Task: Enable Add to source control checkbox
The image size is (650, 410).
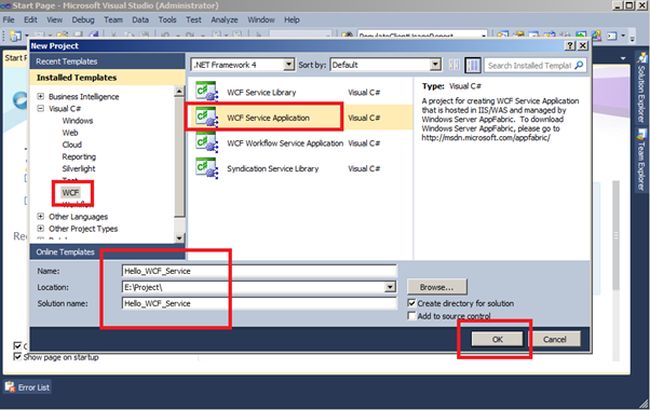Action: (412, 316)
